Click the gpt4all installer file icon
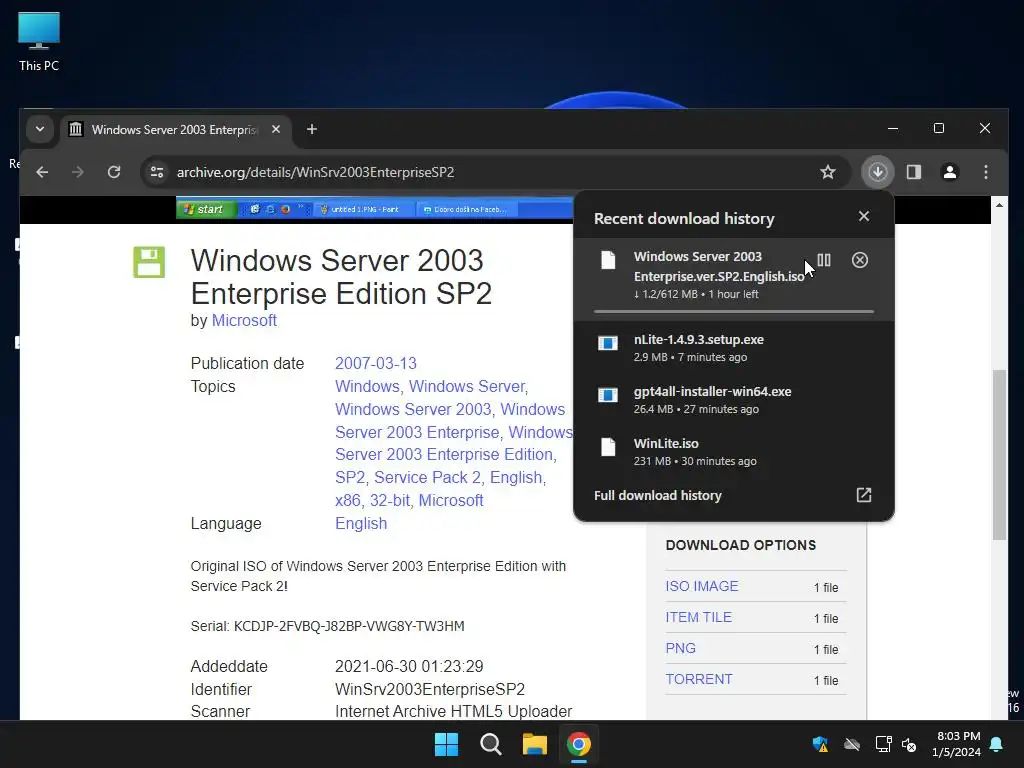 coord(608,395)
